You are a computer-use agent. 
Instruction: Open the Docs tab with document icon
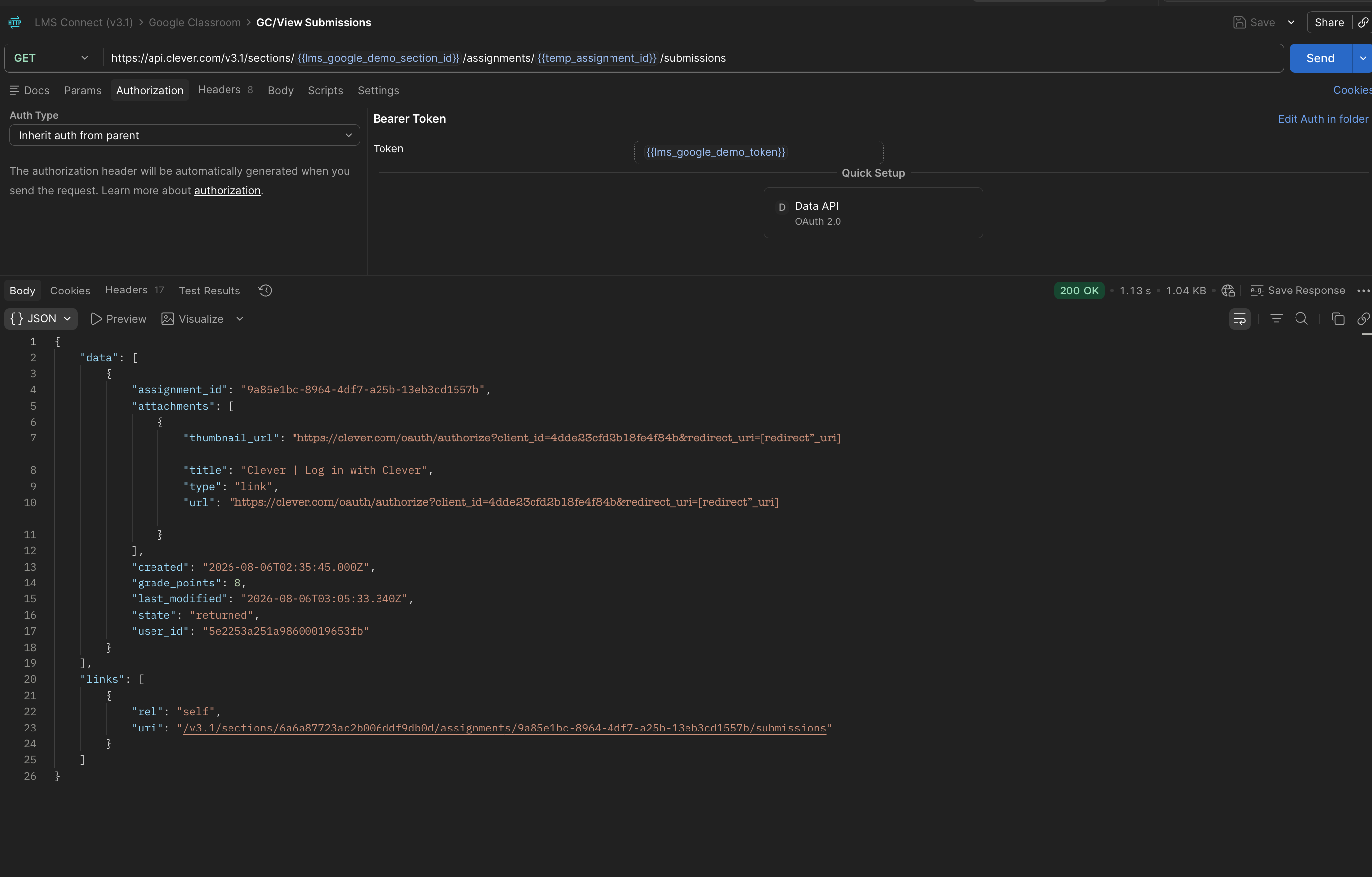point(30,90)
